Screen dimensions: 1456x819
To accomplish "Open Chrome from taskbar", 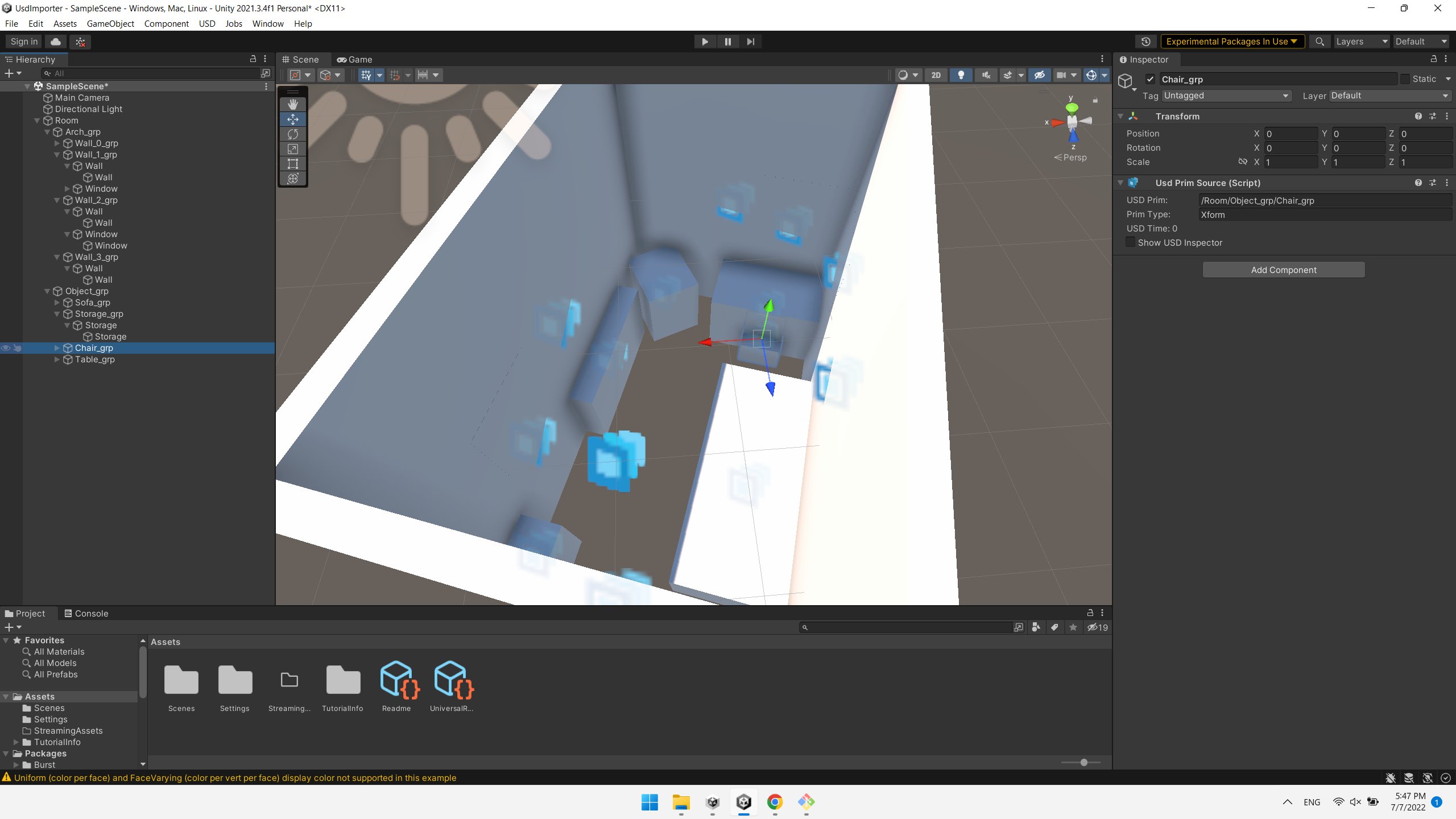I will pyautogui.click(x=775, y=802).
